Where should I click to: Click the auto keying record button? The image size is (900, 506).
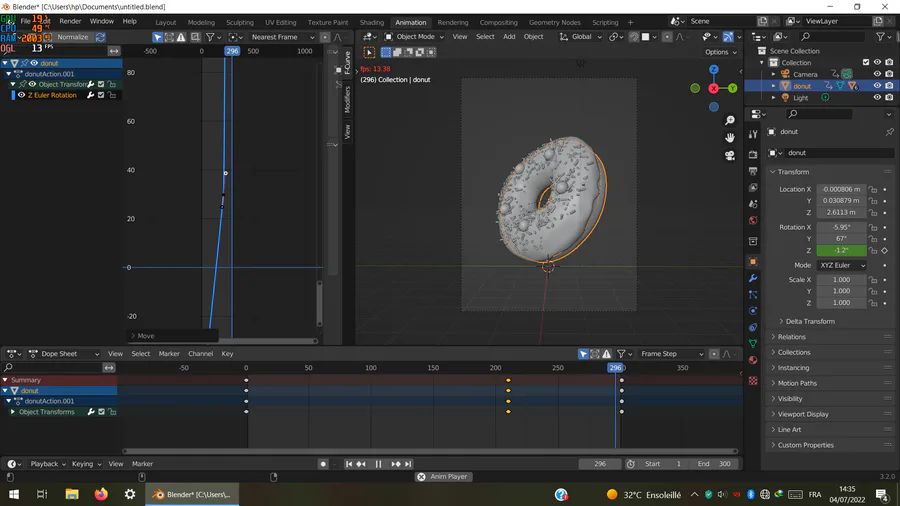point(323,464)
